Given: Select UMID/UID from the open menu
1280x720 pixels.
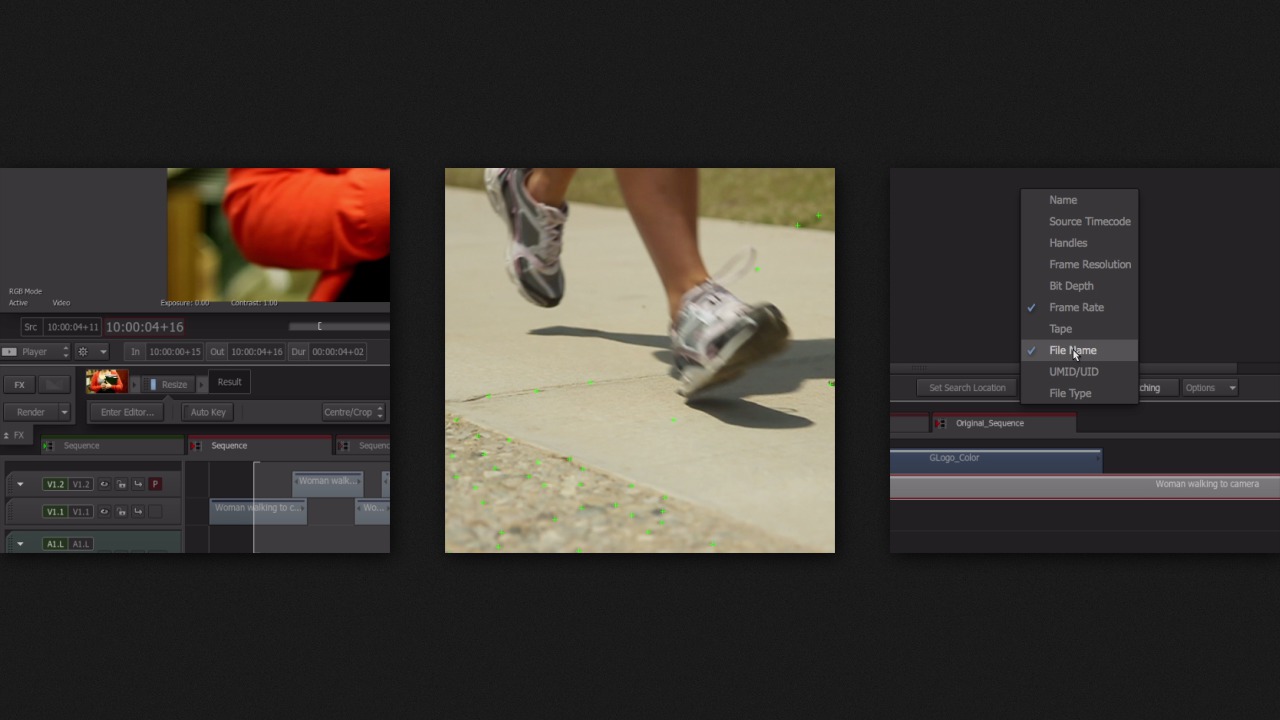Looking at the screenshot, I should point(1073,371).
